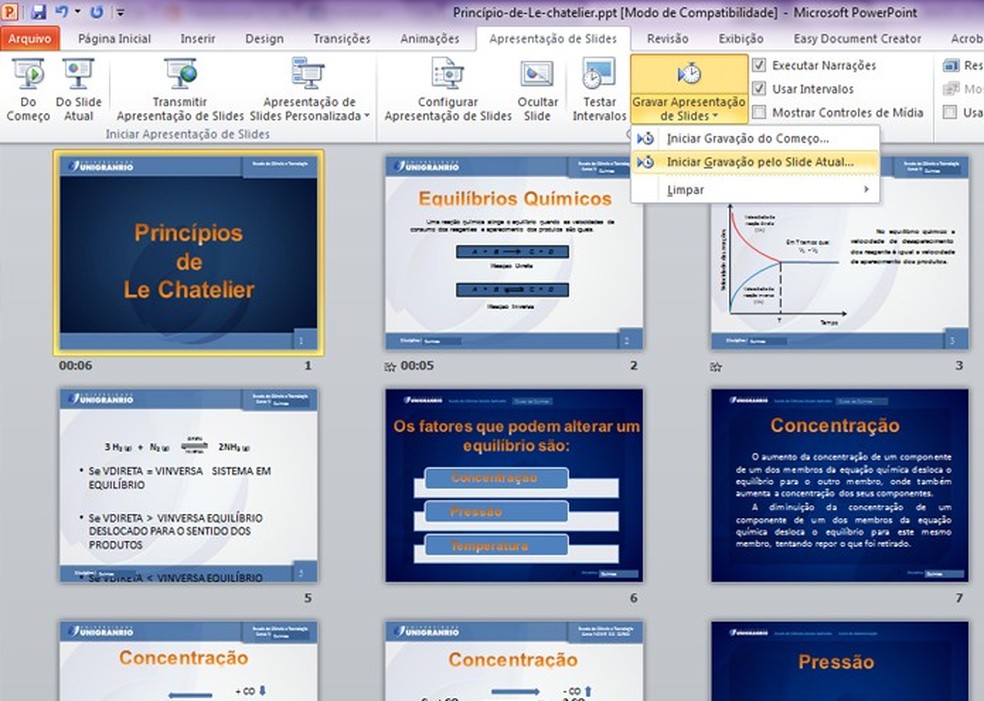Toggle the Executar Narrações checkbox

pyautogui.click(x=759, y=65)
